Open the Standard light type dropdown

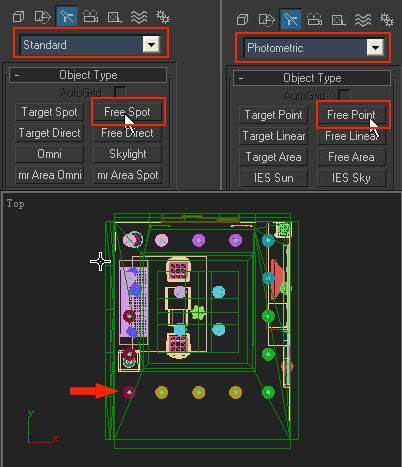(151, 44)
